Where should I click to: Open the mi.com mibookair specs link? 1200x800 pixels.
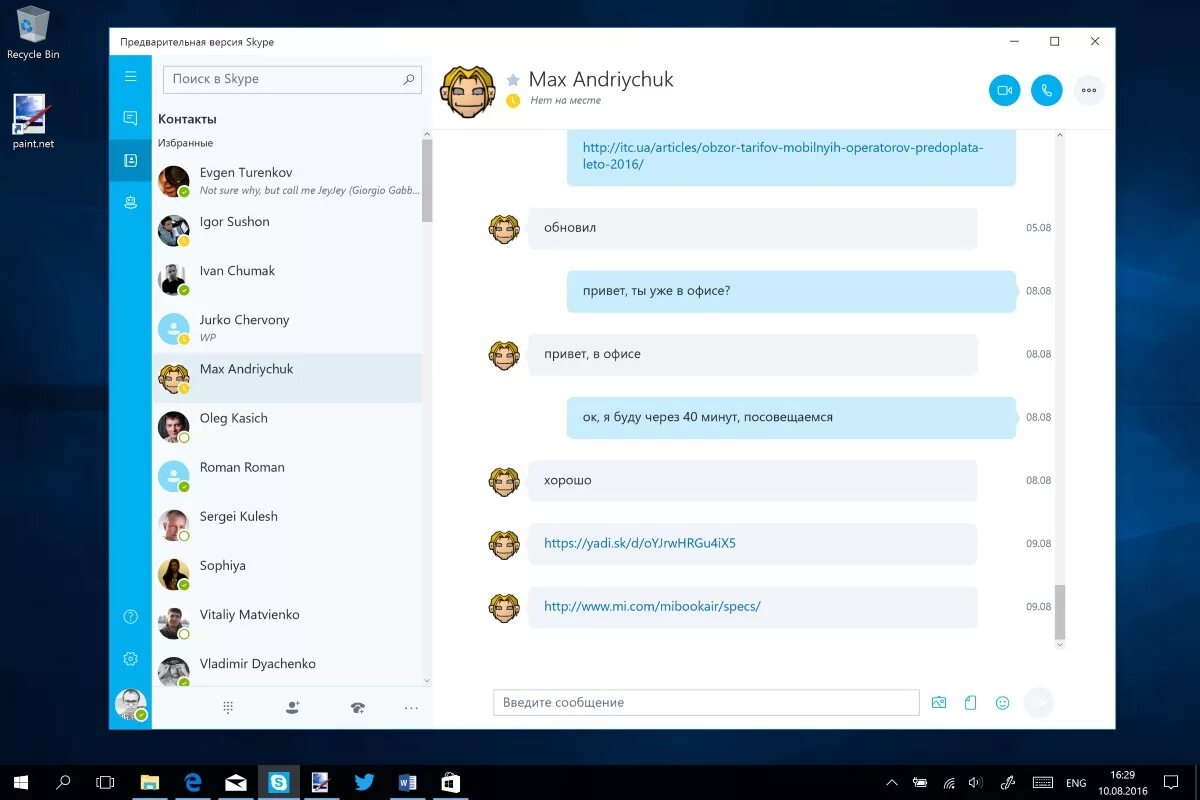click(x=652, y=606)
